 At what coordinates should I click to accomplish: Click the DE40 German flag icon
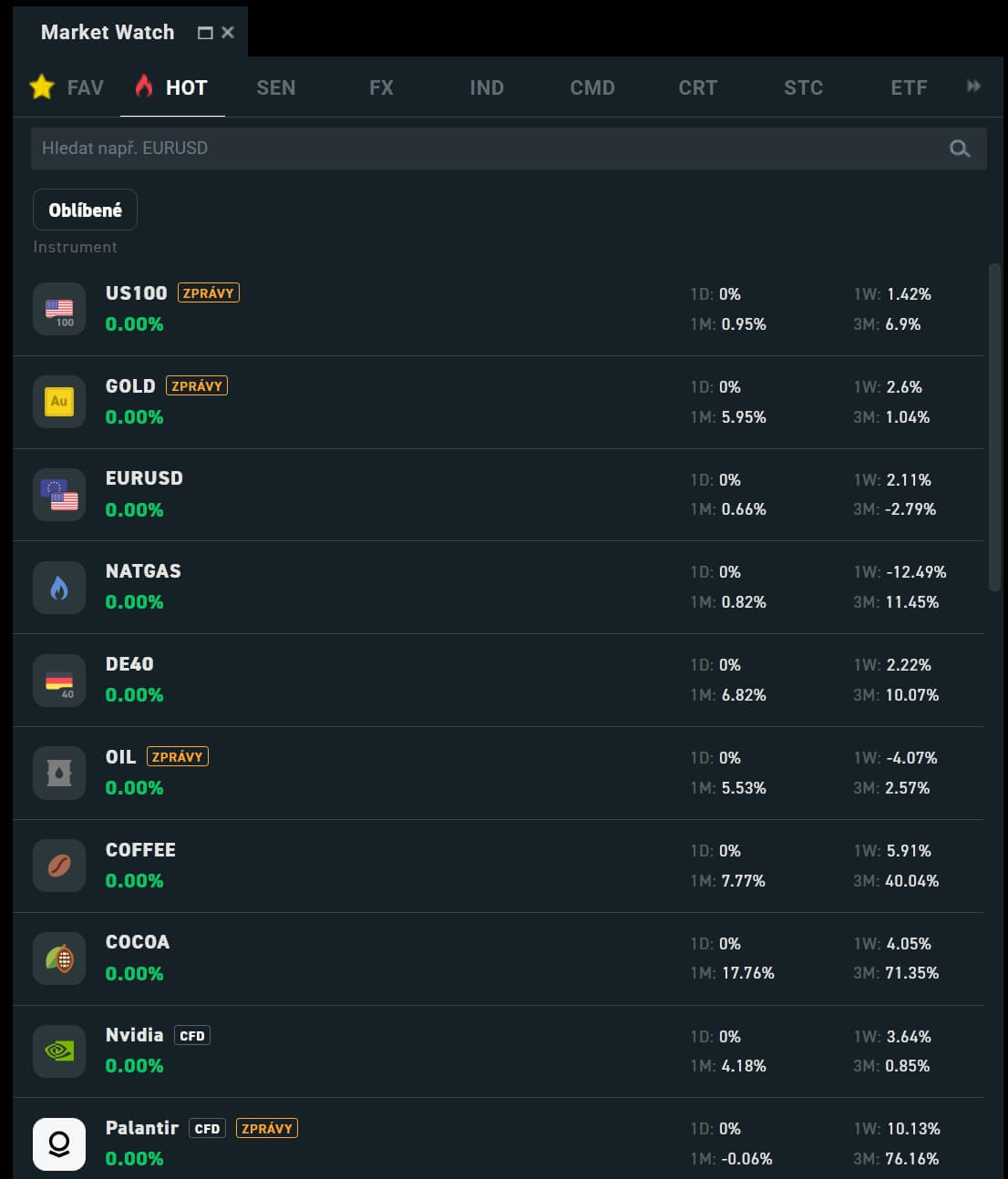(x=59, y=681)
